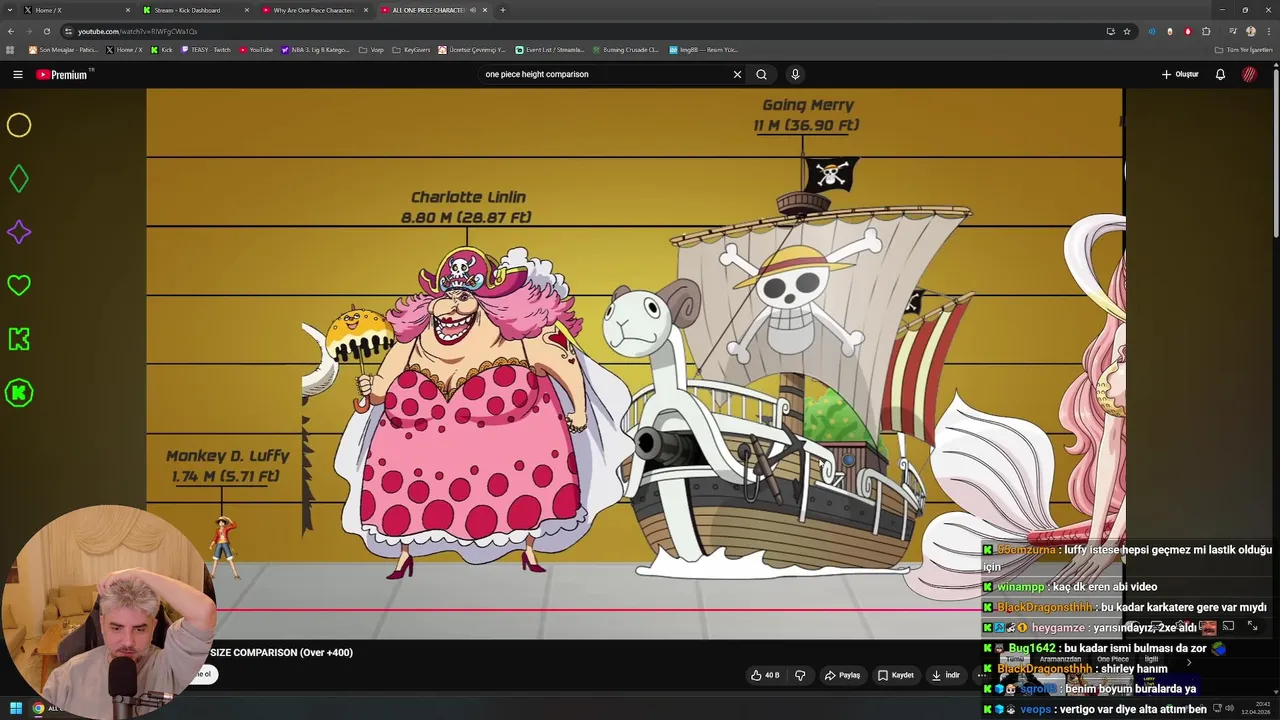
Task: Reload the current page
Action: (x=46, y=31)
